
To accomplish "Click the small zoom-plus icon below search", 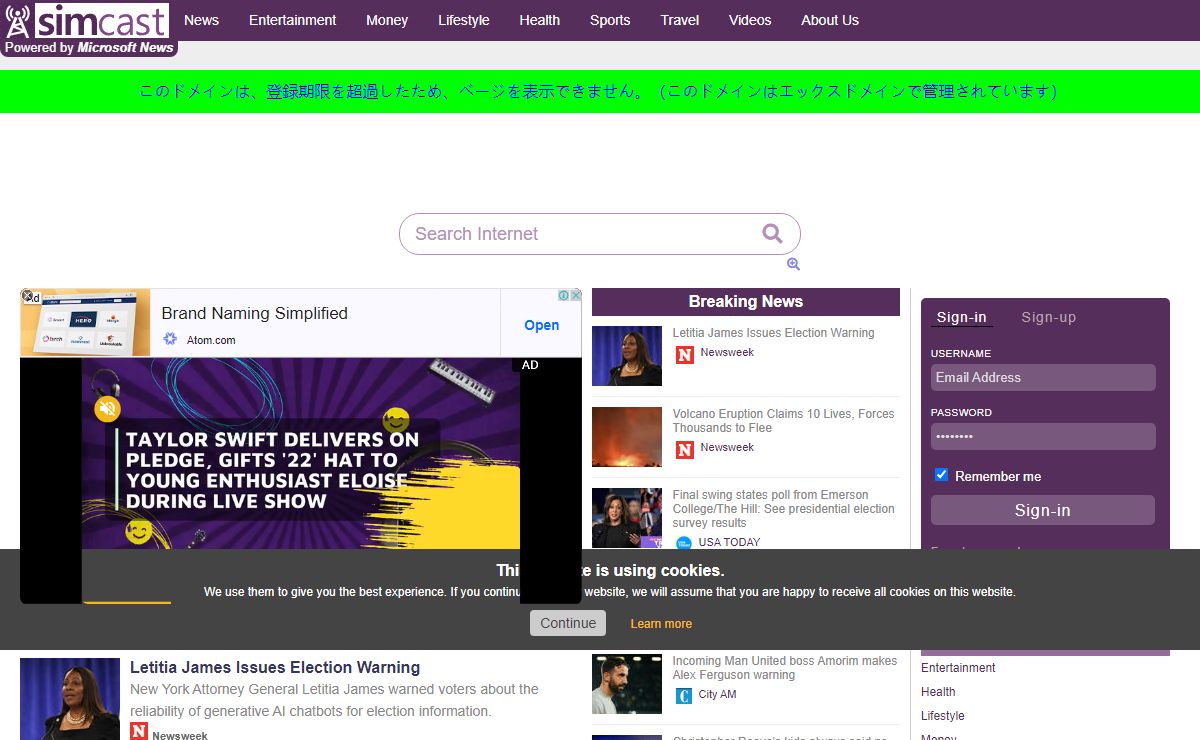I will click(793, 264).
